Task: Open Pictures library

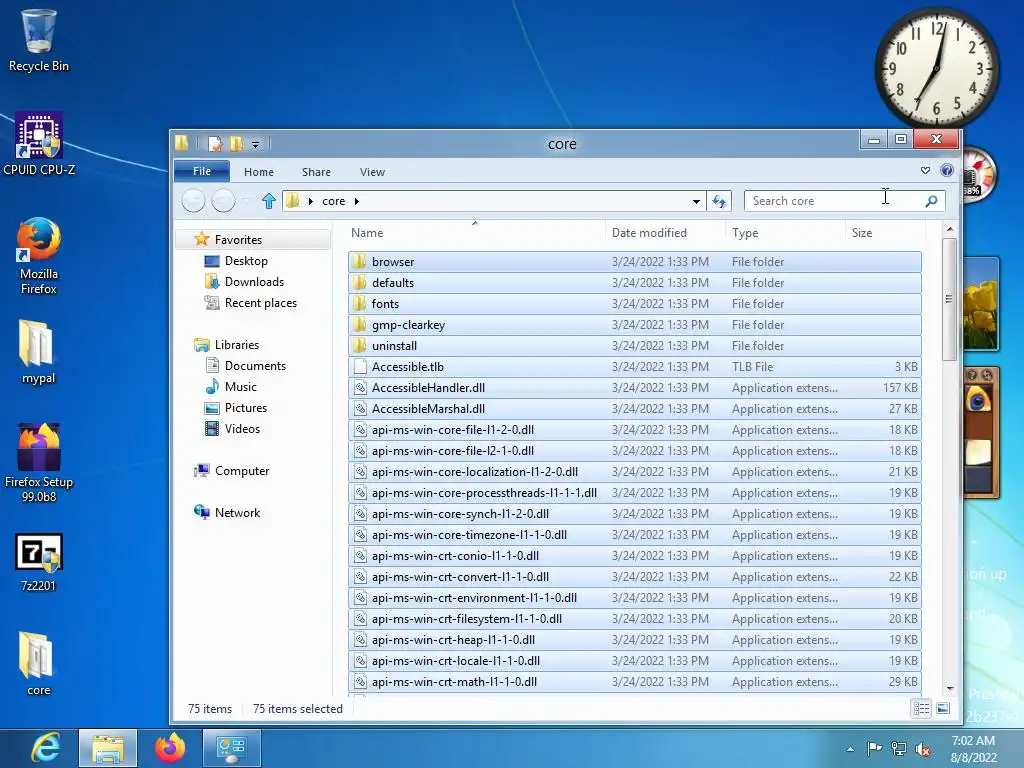Action: point(246,408)
